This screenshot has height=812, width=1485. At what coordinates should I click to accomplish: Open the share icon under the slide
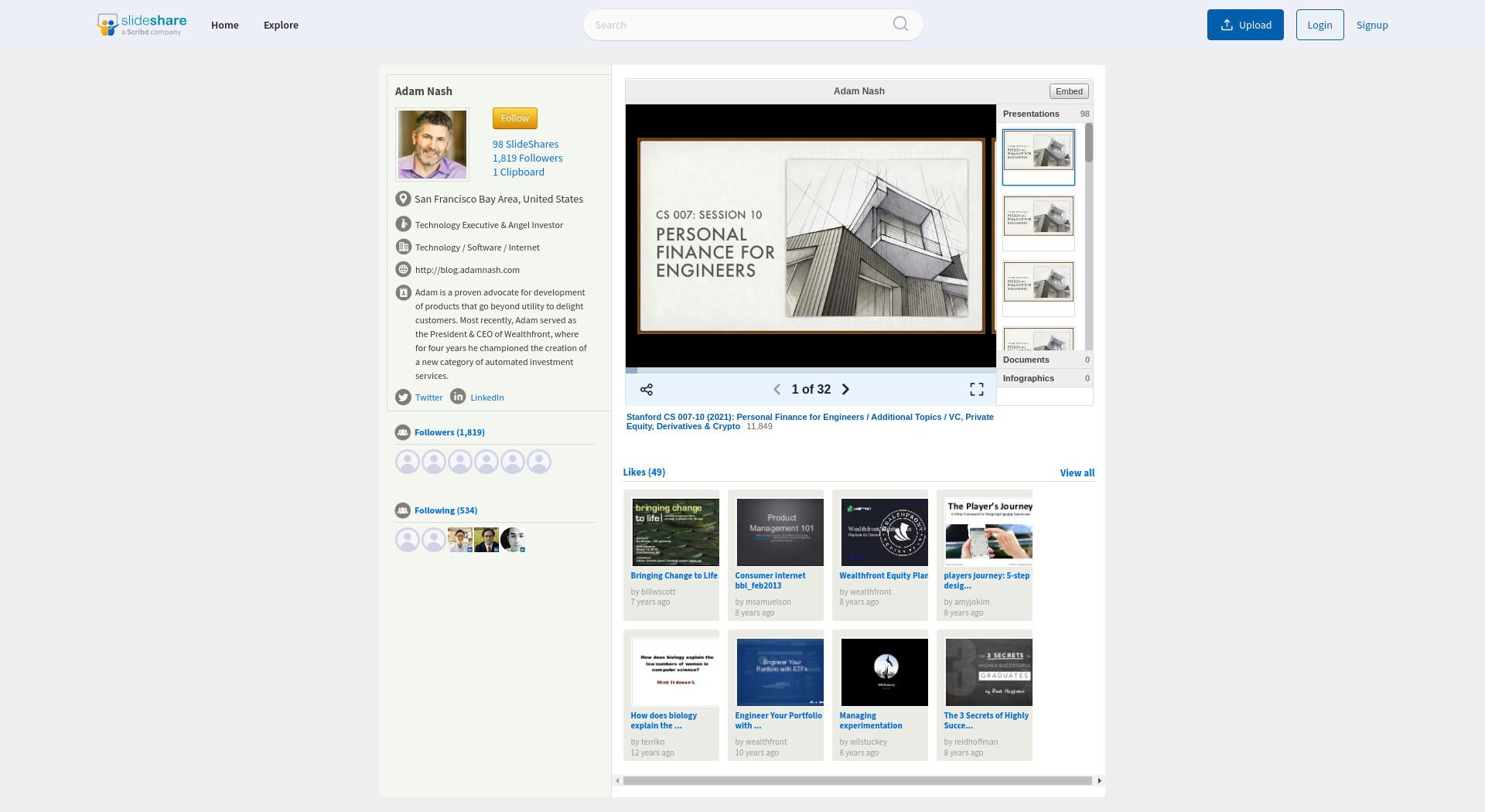647,390
